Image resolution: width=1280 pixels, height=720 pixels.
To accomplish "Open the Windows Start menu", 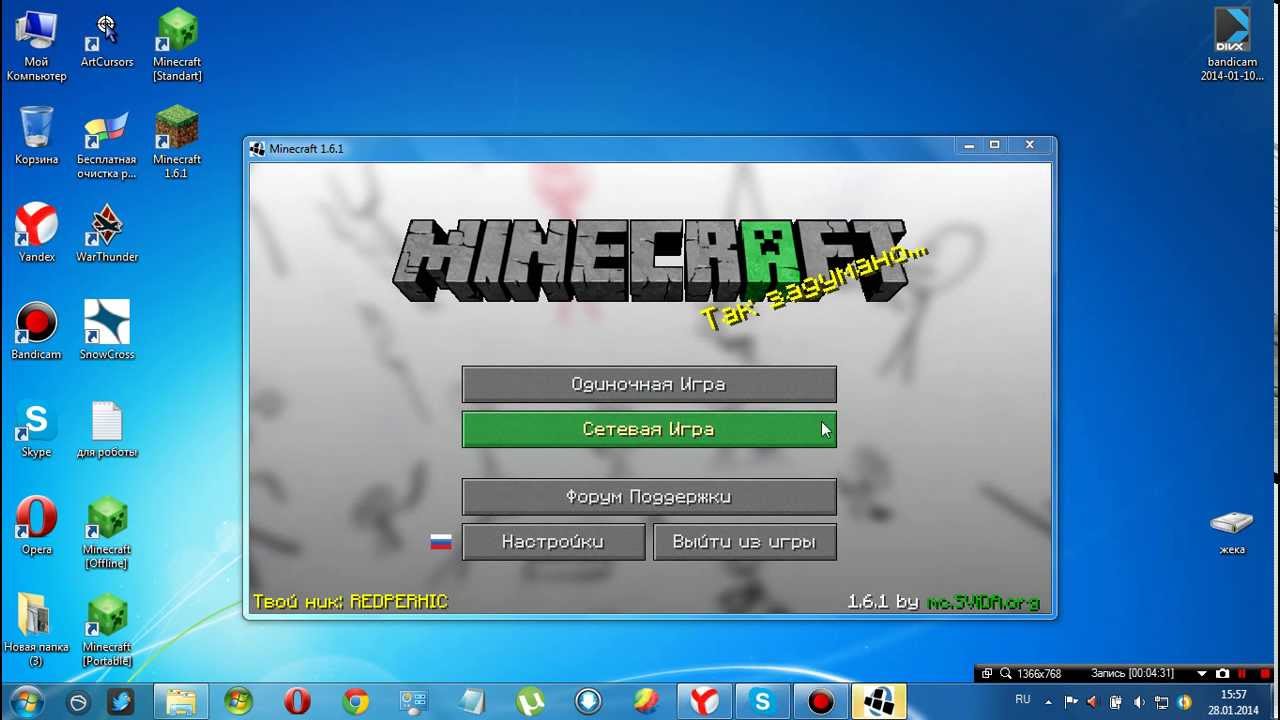I will click(27, 701).
